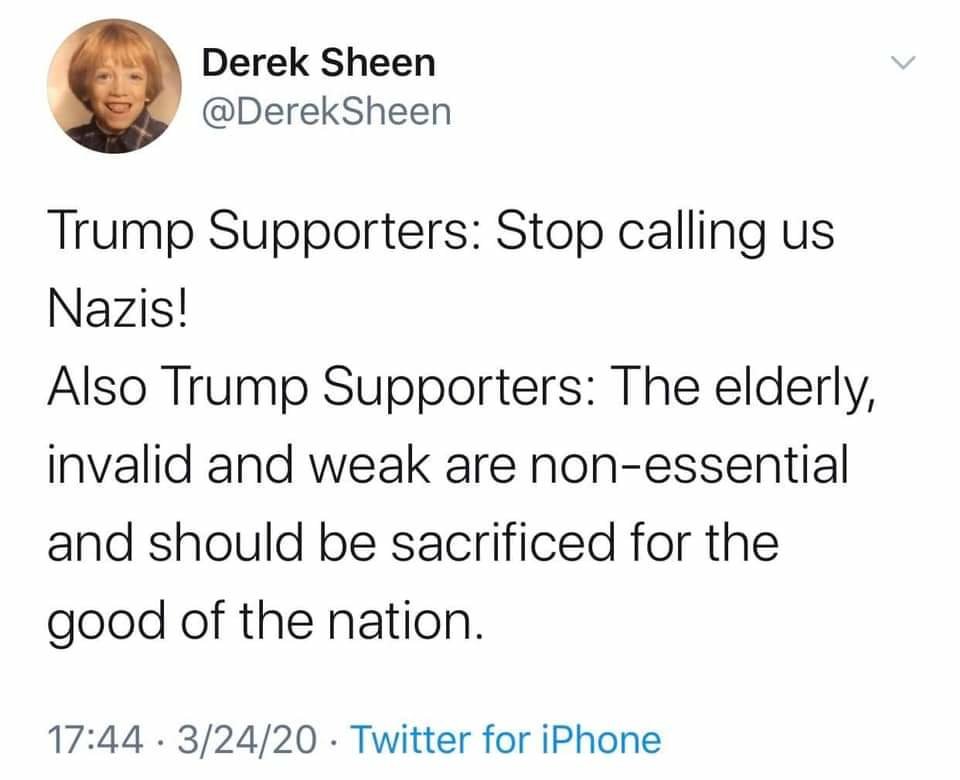Visit the @DerekSheen handle
Screen dimensions: 960x780
[x=326, y=112]
